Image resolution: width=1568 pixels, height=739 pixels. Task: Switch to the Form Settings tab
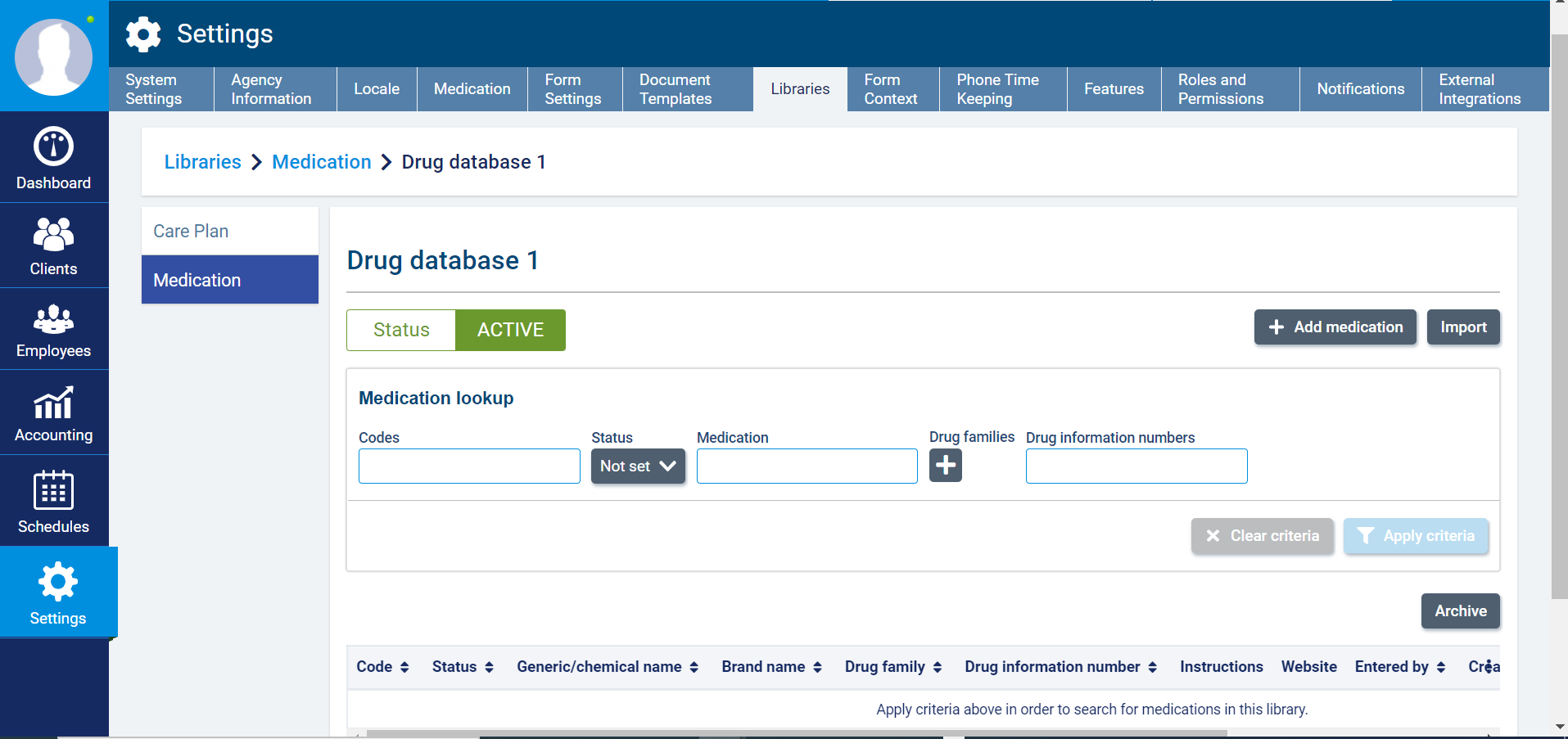coord(573,89)
